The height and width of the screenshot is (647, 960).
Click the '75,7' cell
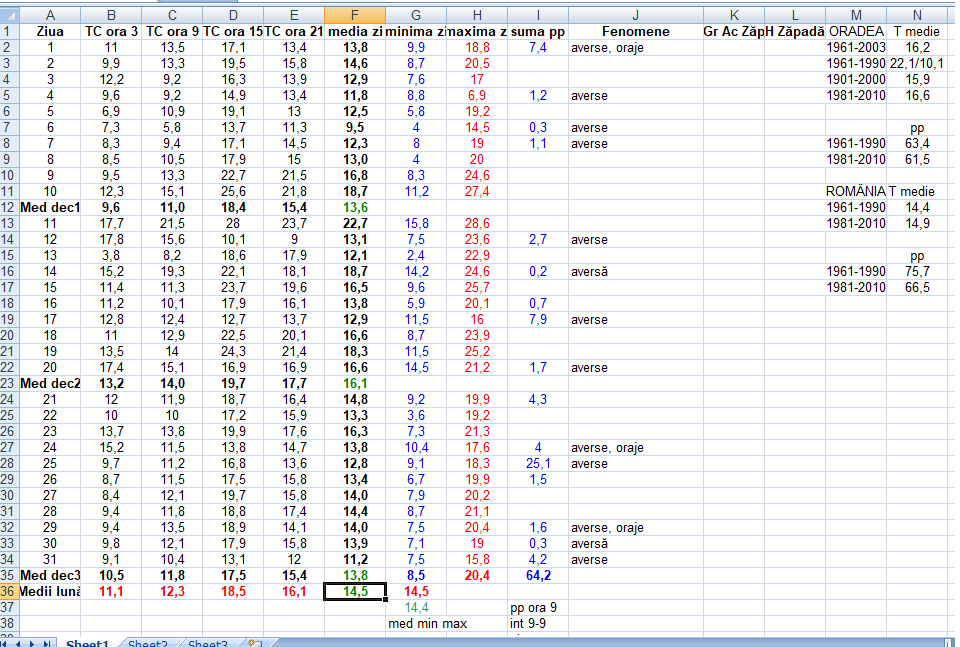[x=917, y=271]
